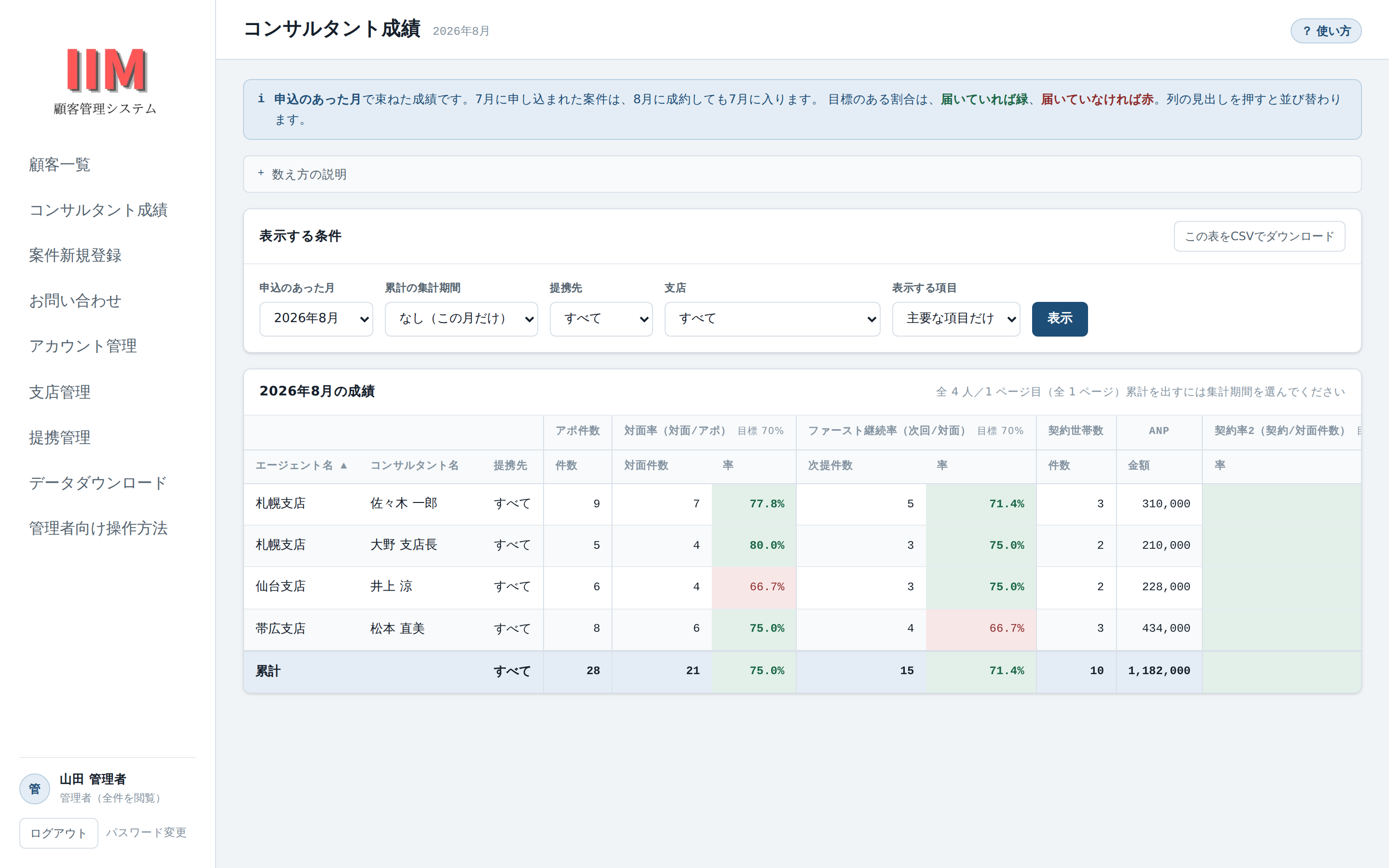Click the blue 表示 button
This screenshot has height=868, width=1389.
pos(1060,319)
